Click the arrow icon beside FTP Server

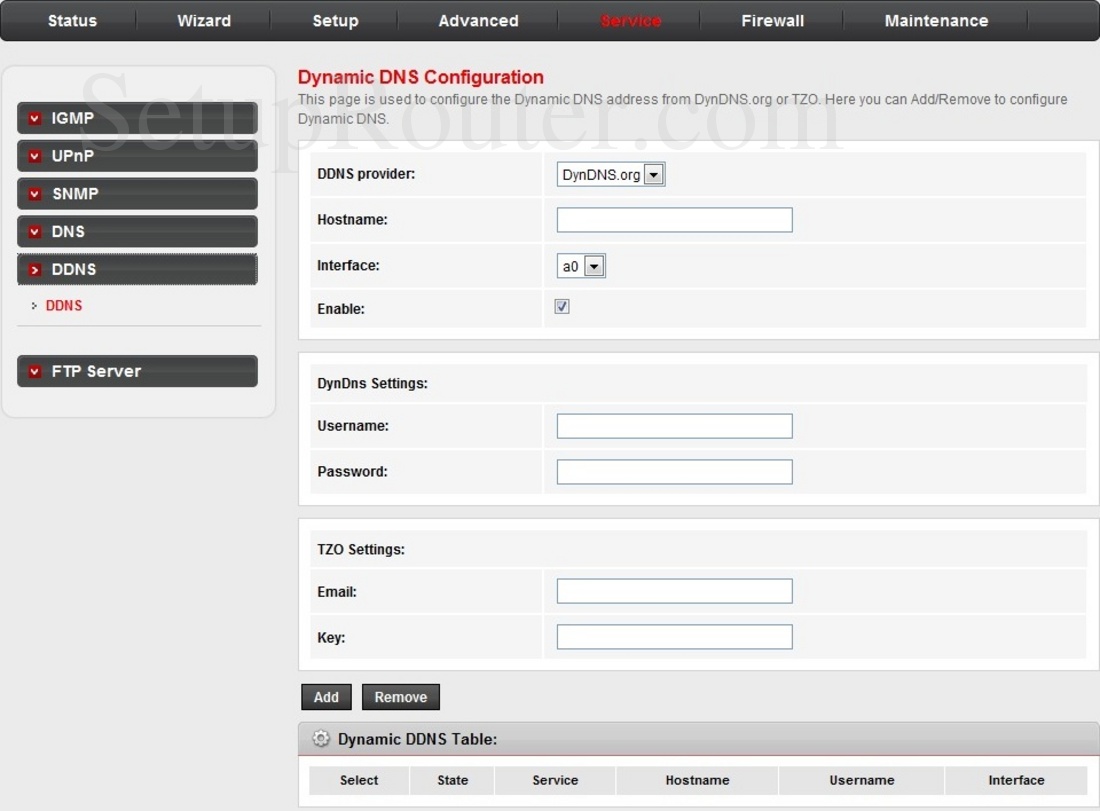tap(35, 372)
